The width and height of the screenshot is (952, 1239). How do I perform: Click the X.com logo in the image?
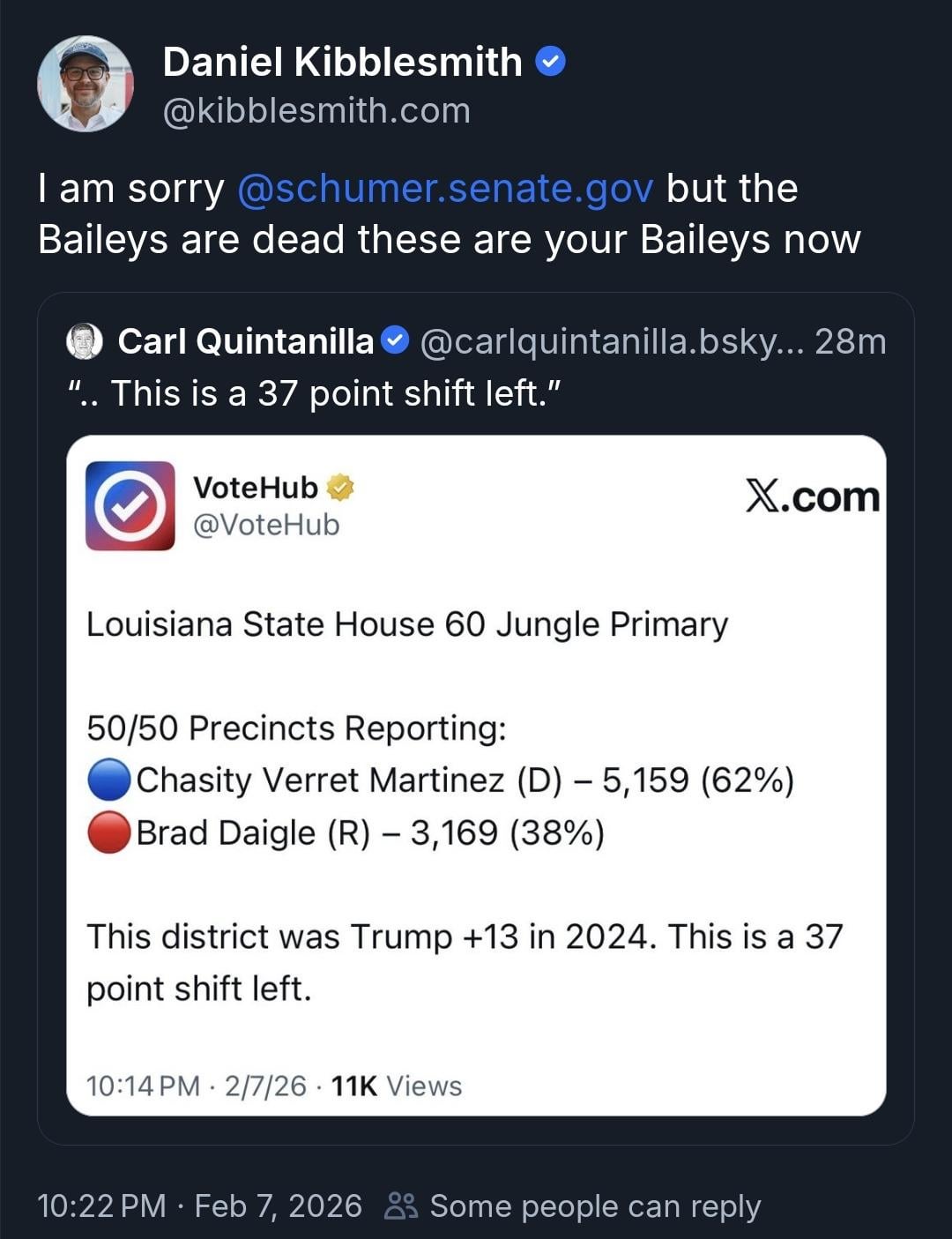click(812, 496)
